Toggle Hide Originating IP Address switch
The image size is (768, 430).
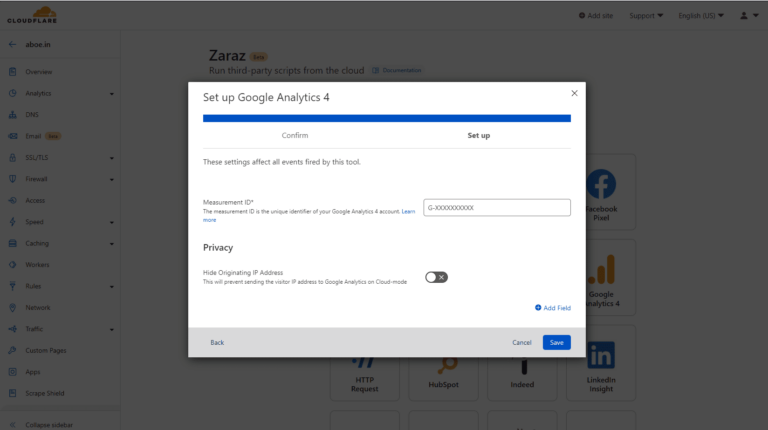tap(436, 277)
